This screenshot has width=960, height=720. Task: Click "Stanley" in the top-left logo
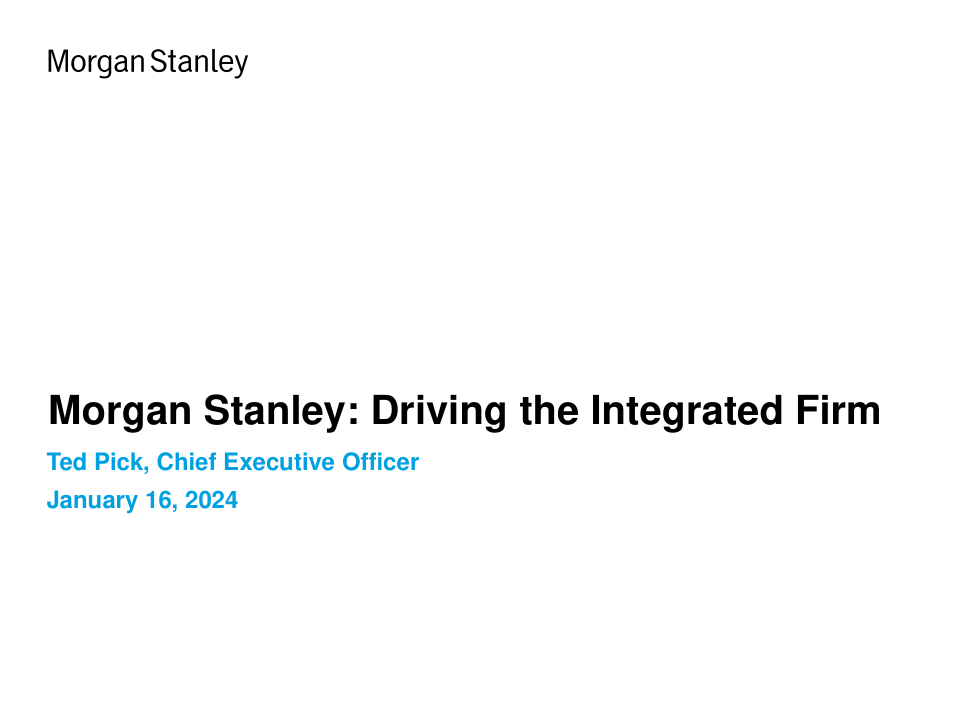click(199, 63)
